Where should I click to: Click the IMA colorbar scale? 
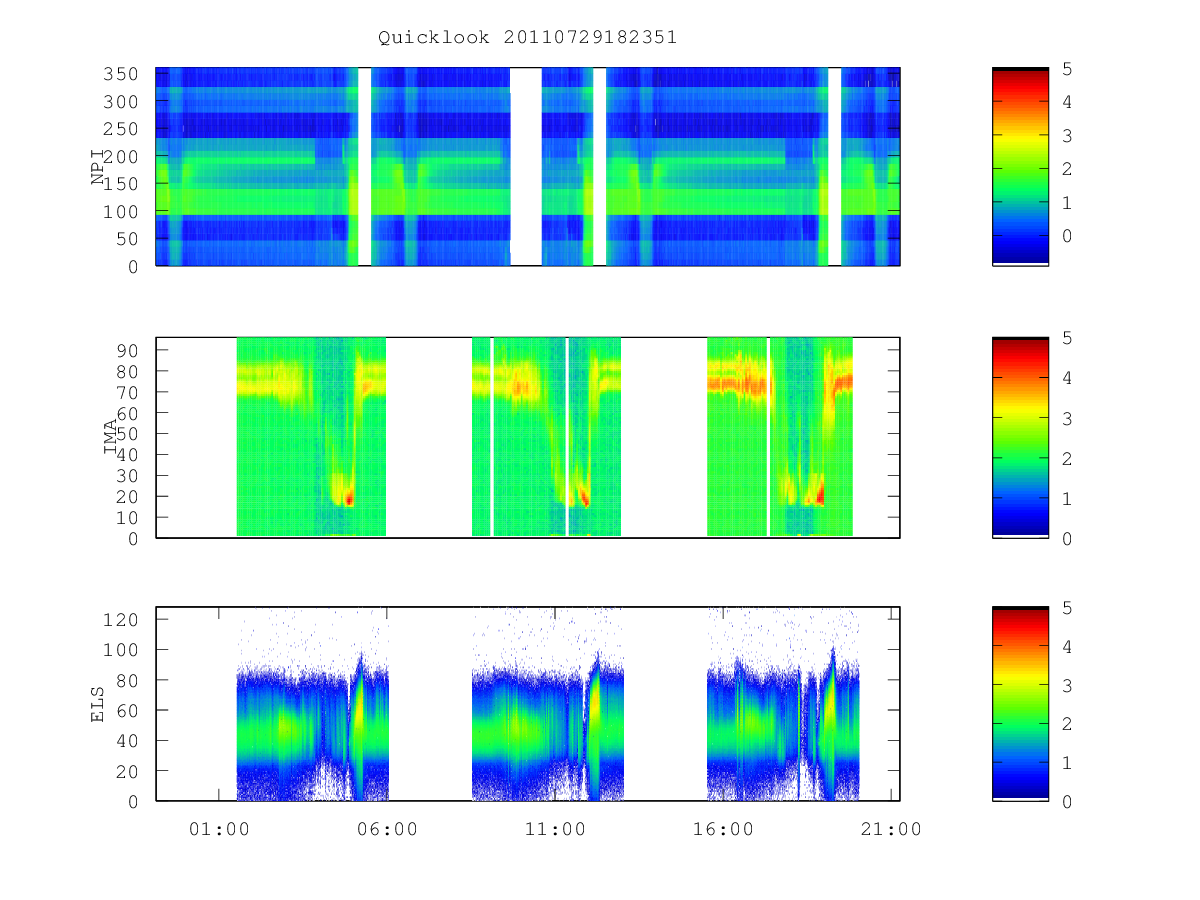[1020, 437]
